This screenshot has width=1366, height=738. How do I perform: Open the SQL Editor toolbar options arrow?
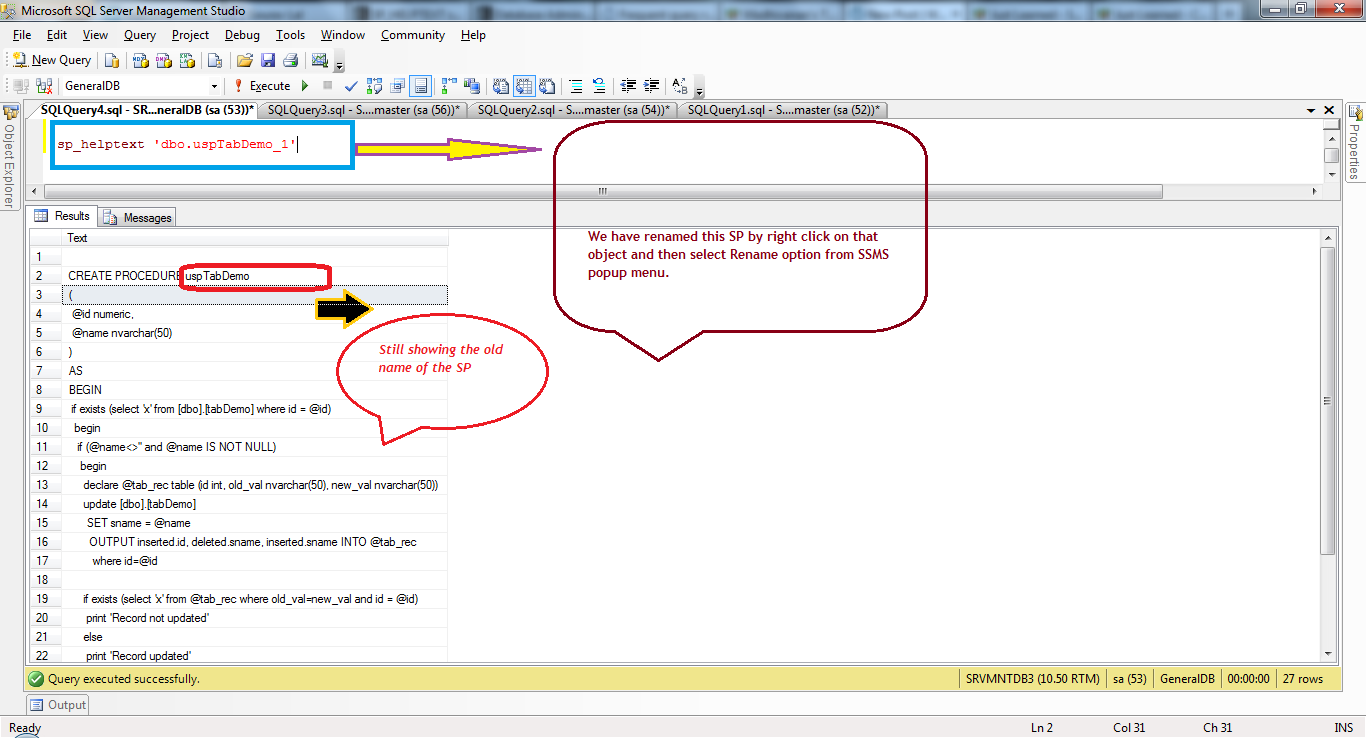pos(699,89)
